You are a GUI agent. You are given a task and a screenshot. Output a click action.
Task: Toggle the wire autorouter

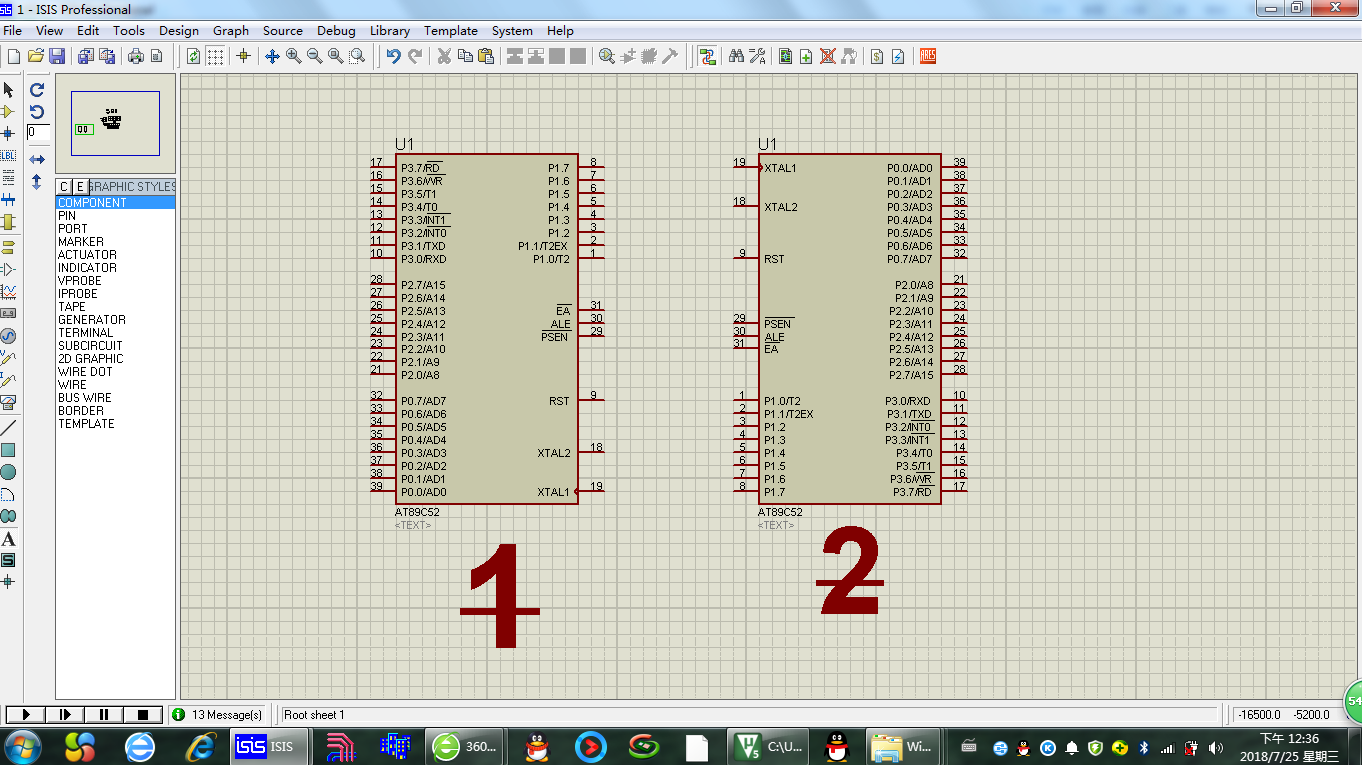click(707, 56)
